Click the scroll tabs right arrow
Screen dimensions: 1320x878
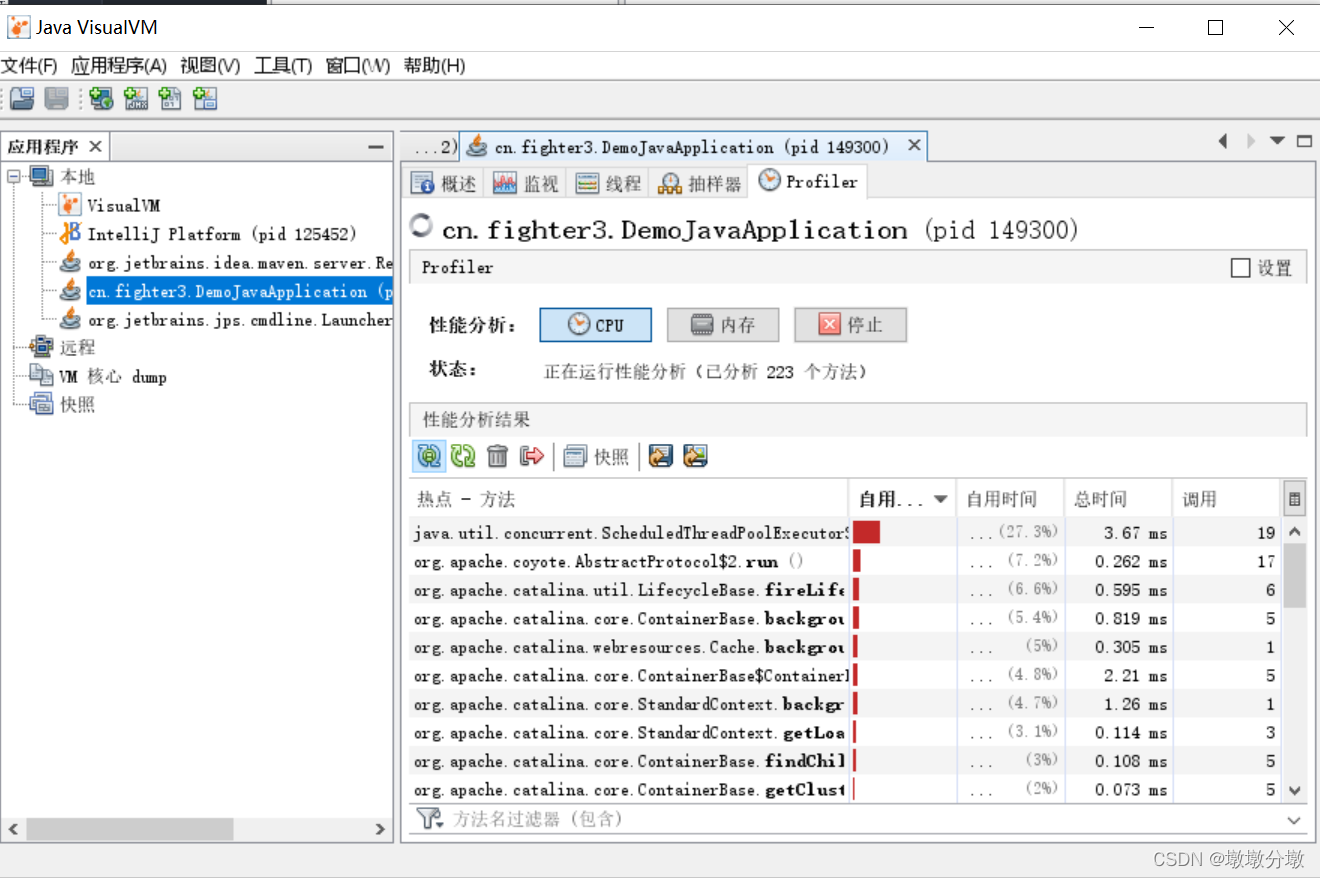(x=1250, y=141)
